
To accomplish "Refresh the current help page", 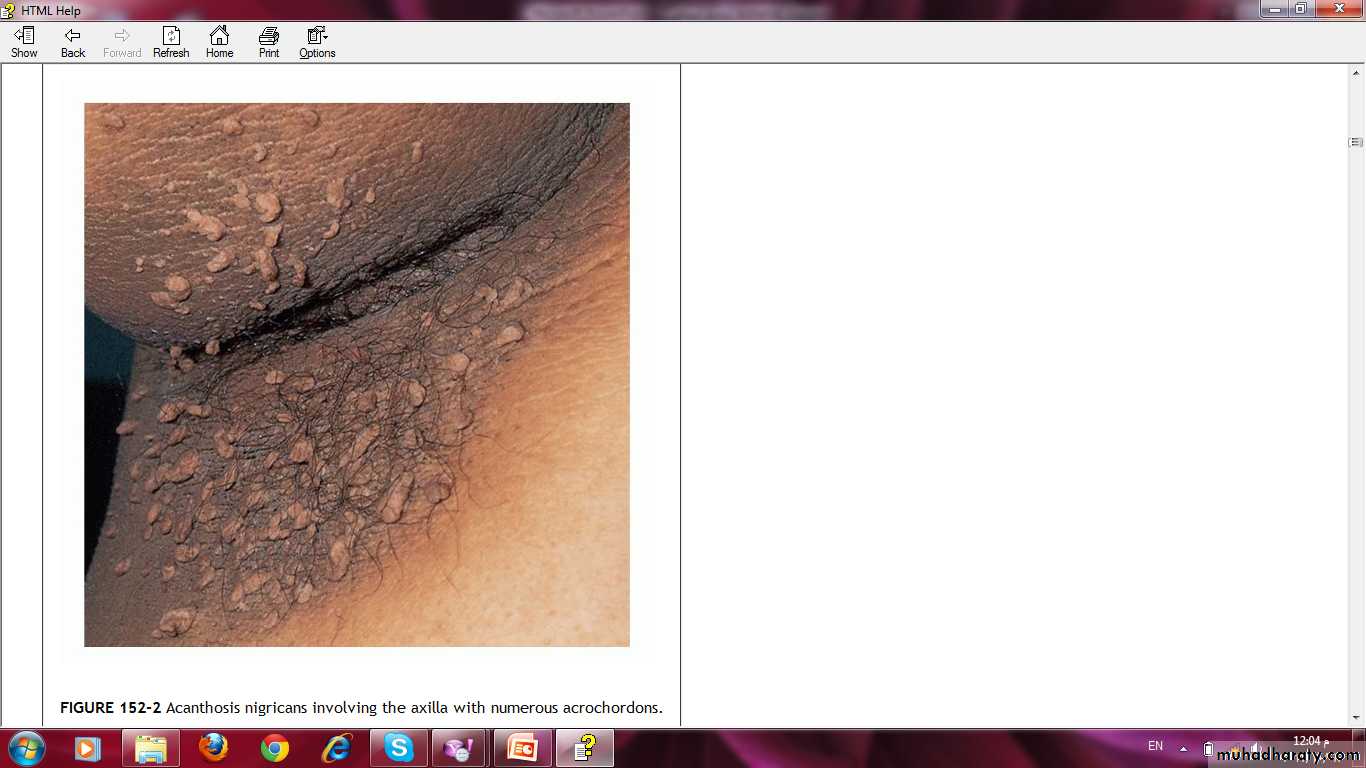I will (x=171, y=42).
